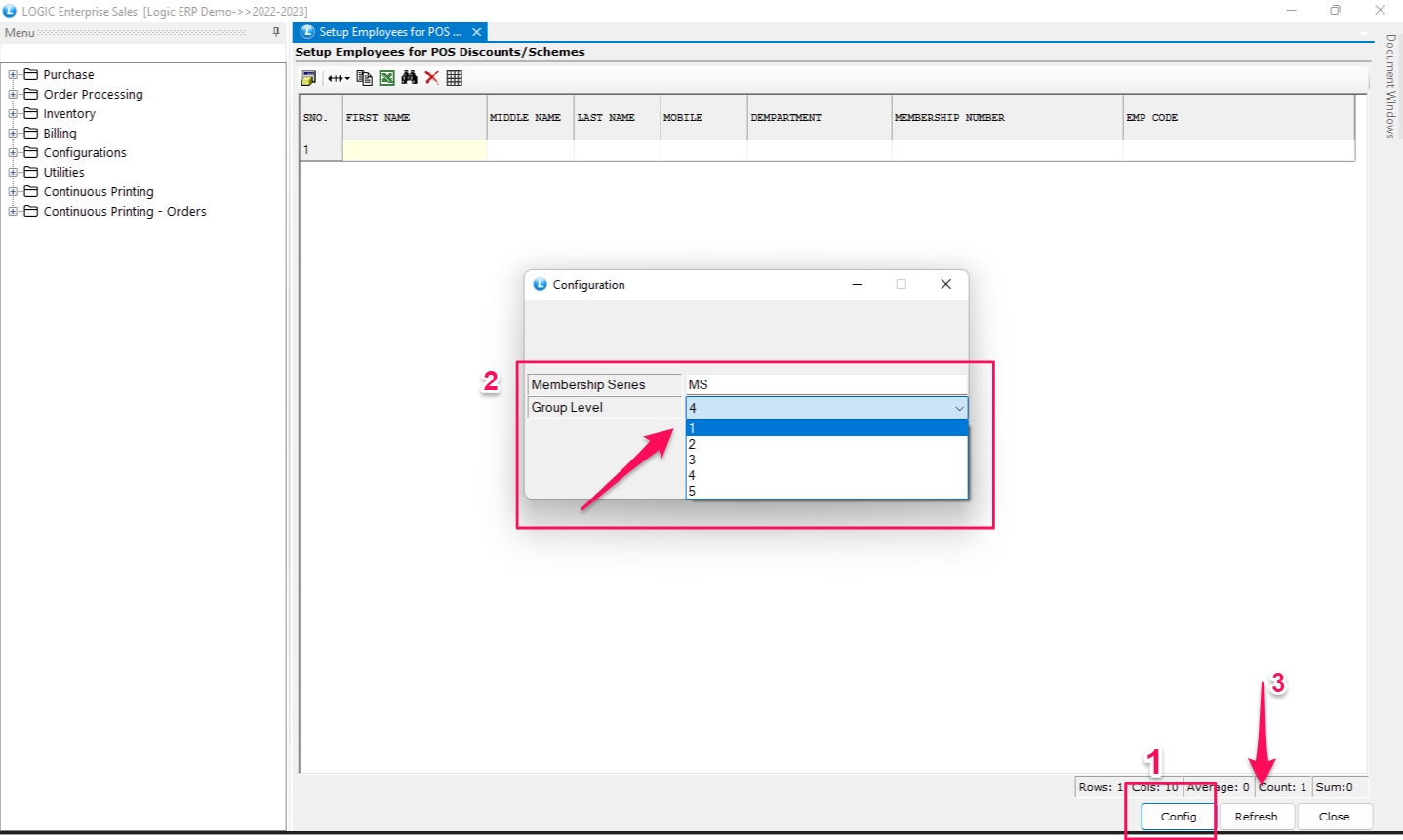Open the Billing menu folder
Image resolution: width=1403 pixels, height=840 pixels.
(x=60, y=134)
